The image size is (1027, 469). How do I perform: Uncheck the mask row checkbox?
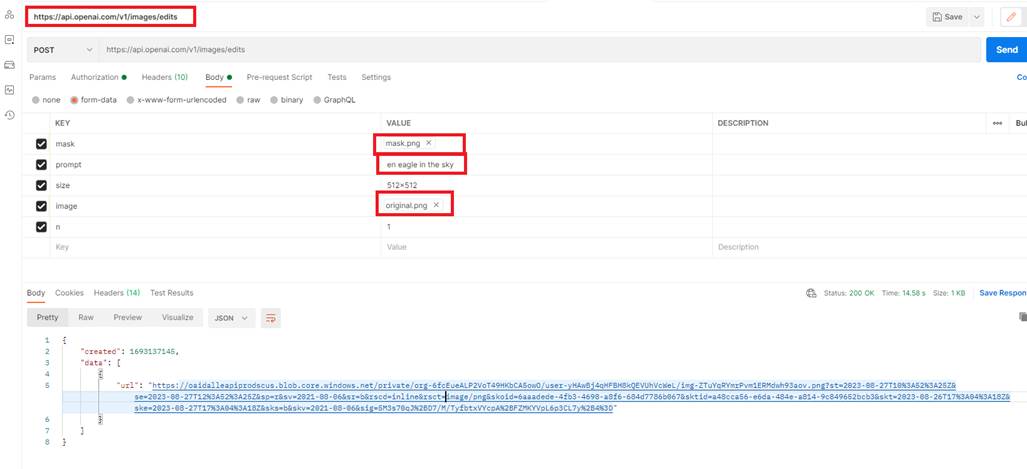tap(41, 143)
